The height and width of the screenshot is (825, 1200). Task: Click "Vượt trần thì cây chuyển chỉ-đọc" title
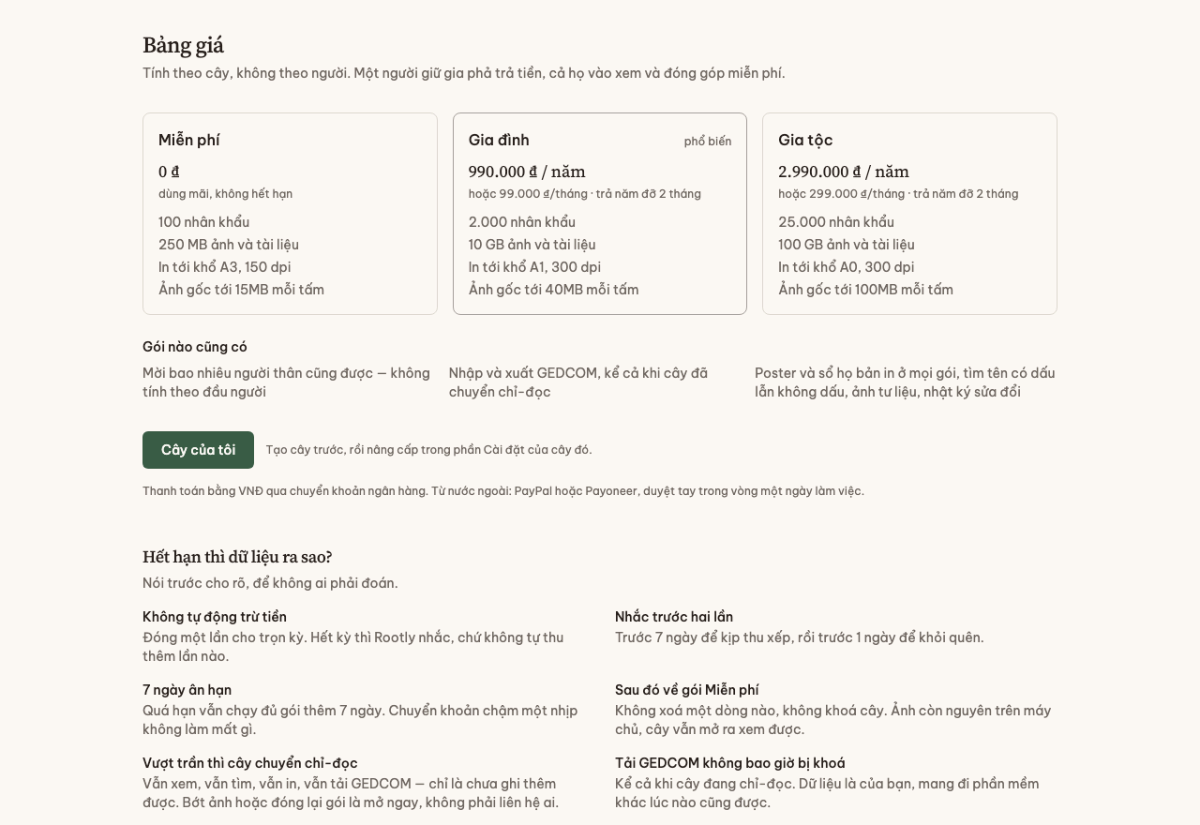pyautogui.click(x=250, y=763)
